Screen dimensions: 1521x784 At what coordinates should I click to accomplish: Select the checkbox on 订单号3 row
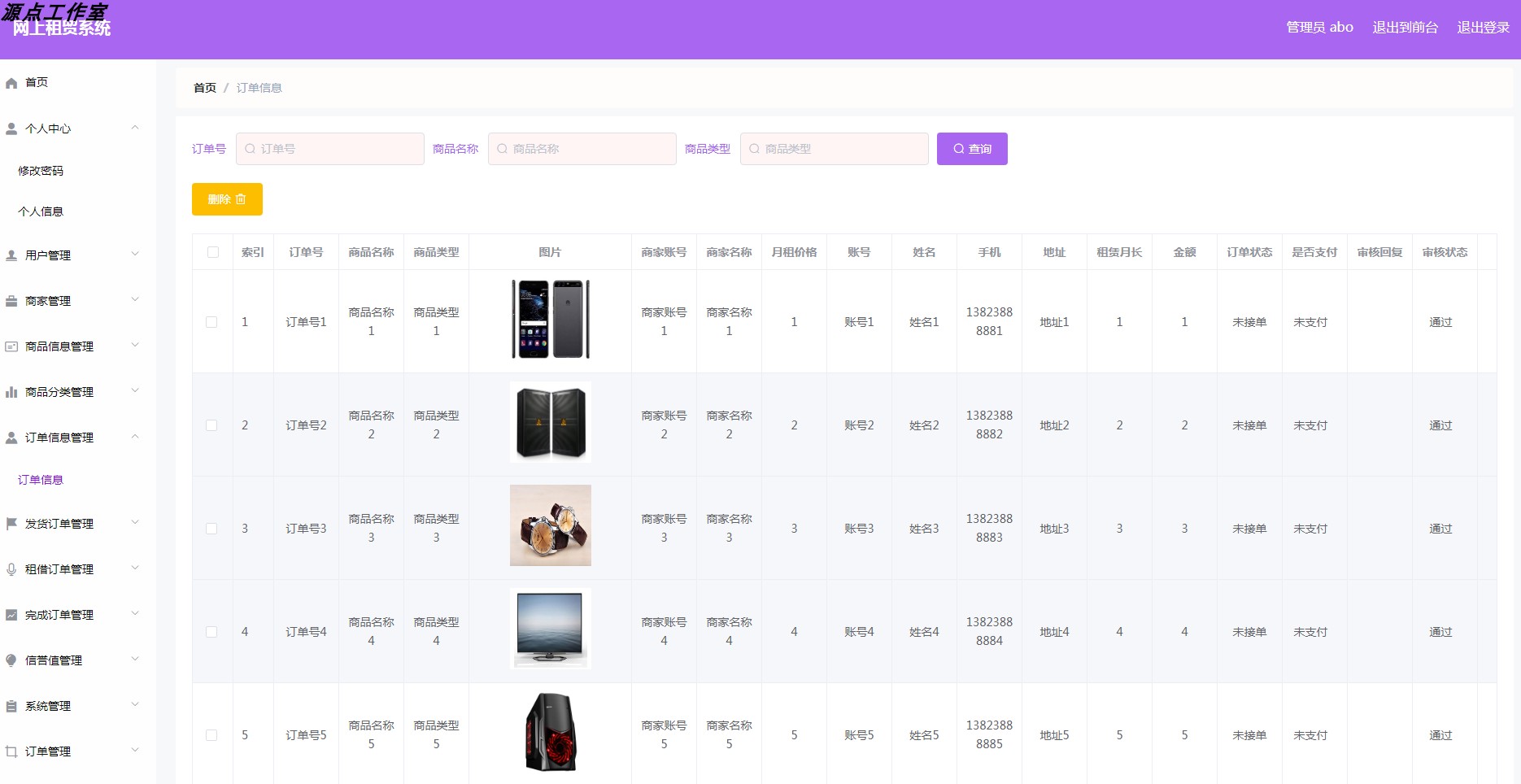(212, 528)
